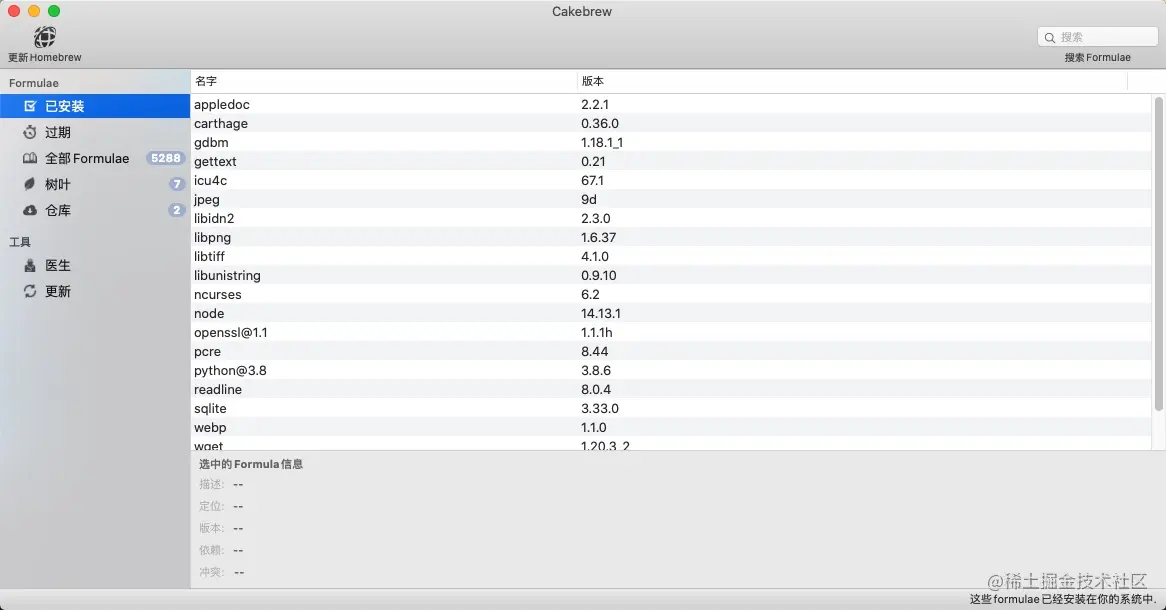Click the 更新 refresh arrows icon
This screenshot has width=1166, height=610.
pyautogui.click(x=30, y=292)
